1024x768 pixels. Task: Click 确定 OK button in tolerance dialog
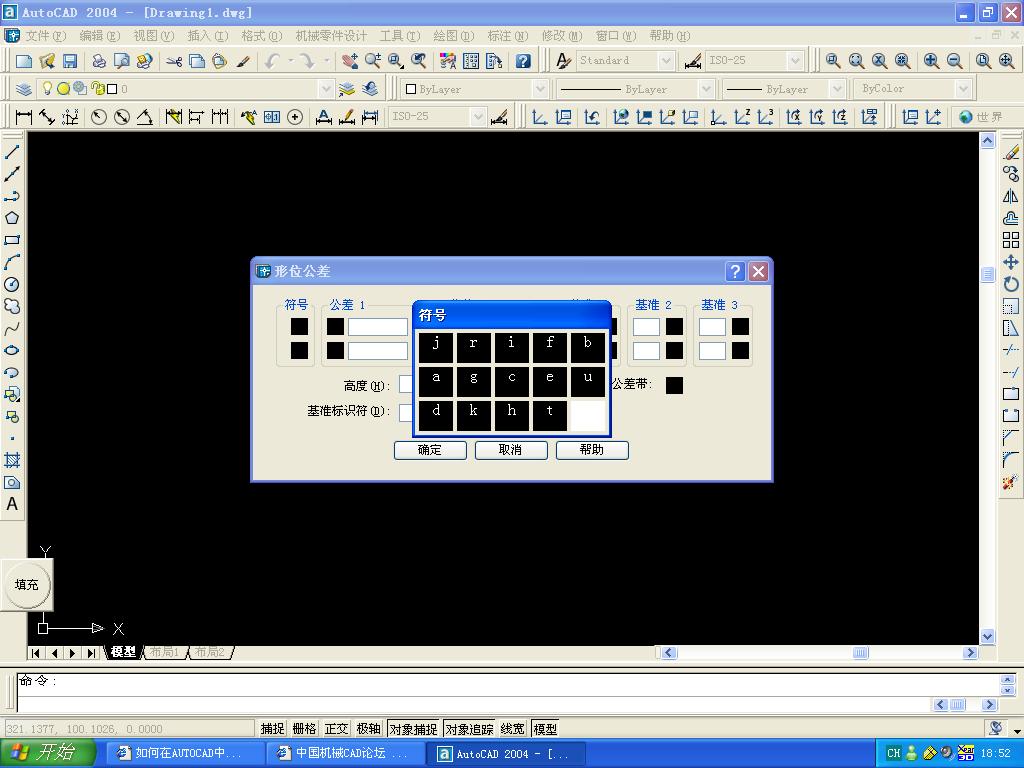pyautogui.click(x=430, y=450)
